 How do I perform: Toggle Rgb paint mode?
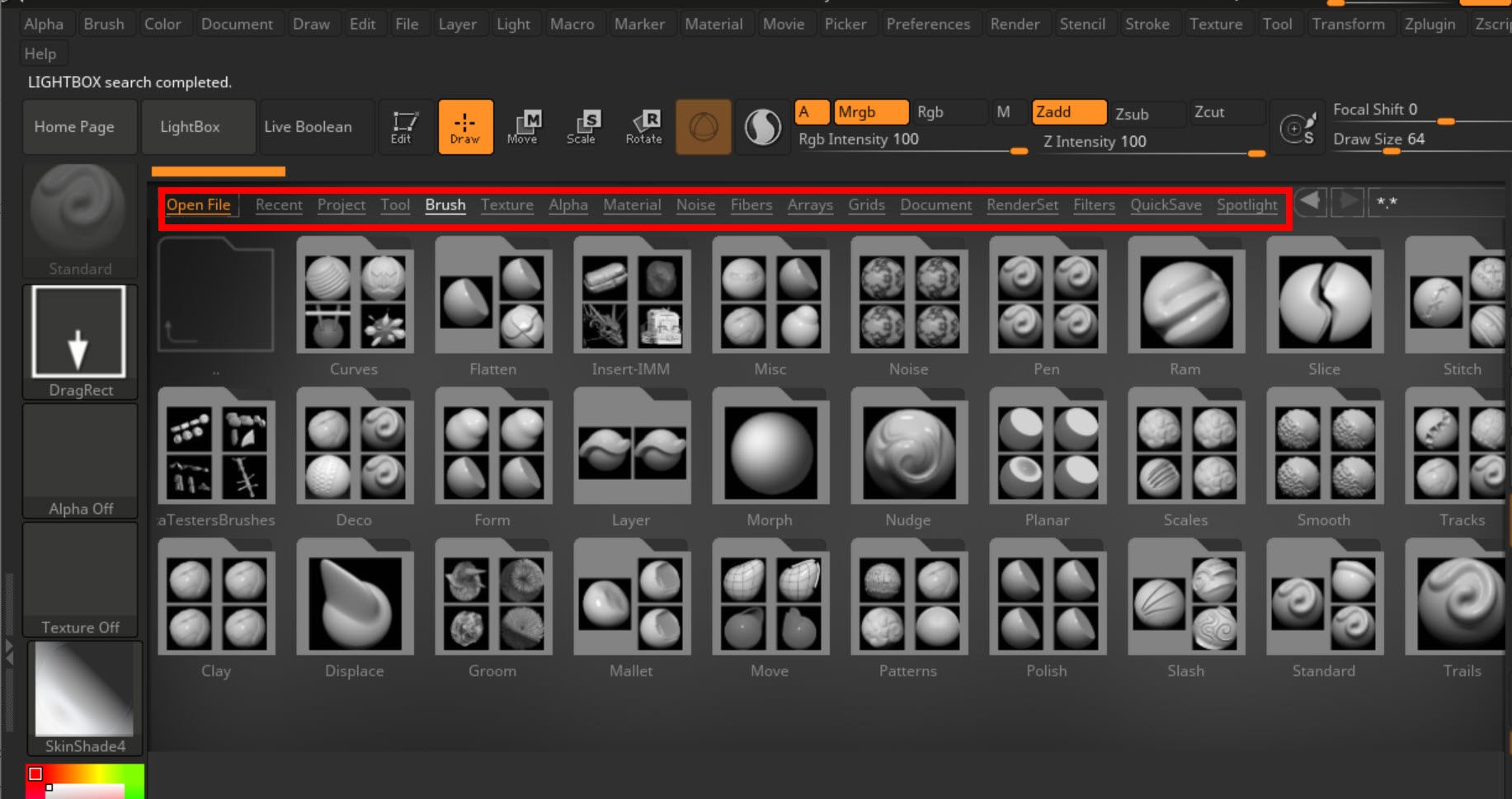coord(949,112)
